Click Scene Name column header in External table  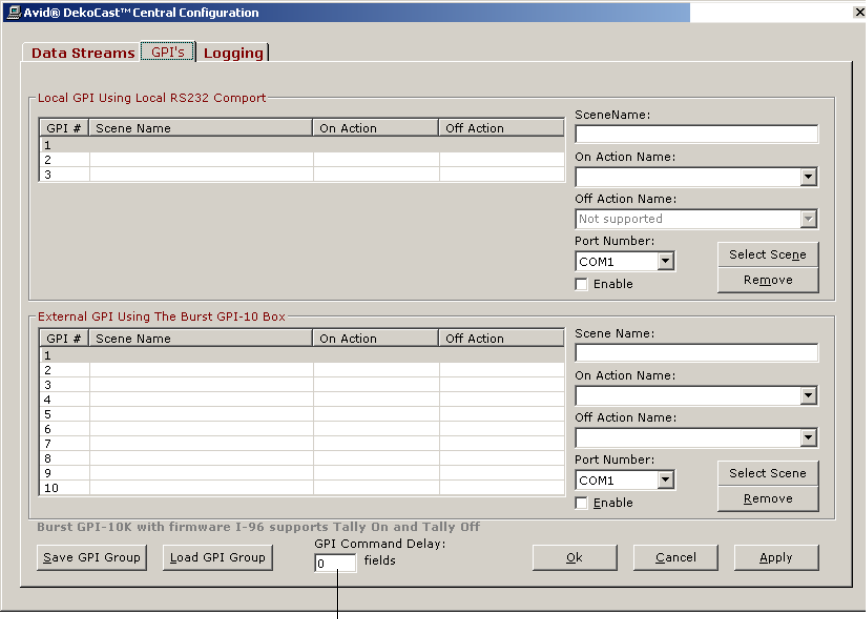(200, 338)
